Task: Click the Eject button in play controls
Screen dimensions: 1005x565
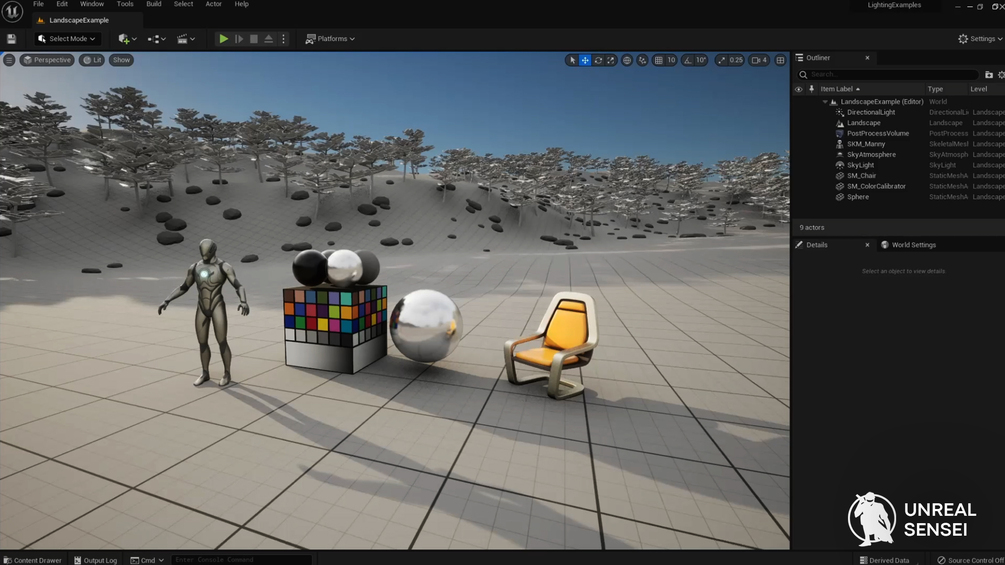Action: point(269,39)
